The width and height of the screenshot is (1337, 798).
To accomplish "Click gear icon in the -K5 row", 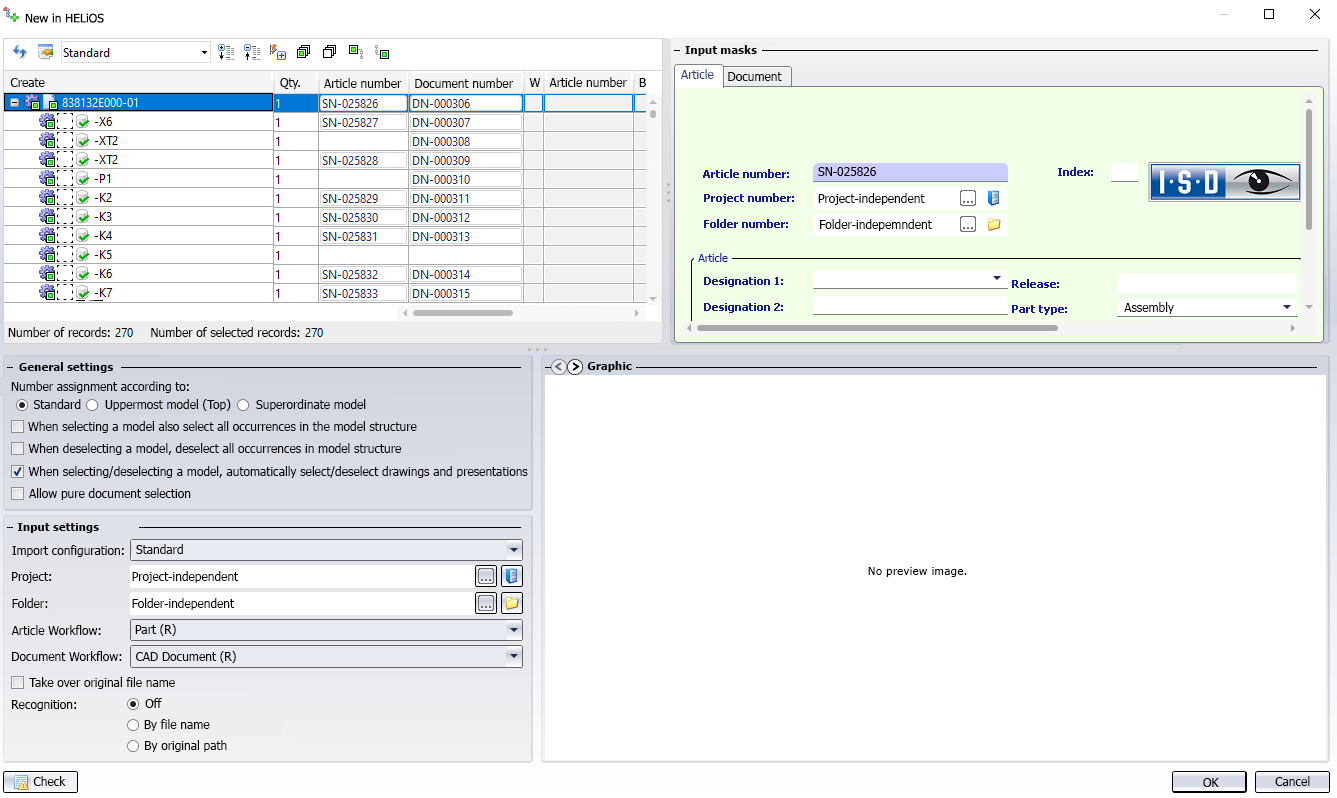I will 47,255.
